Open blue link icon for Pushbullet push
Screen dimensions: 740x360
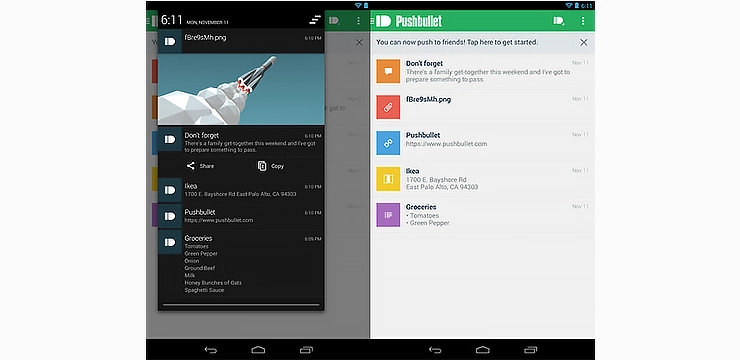pyautogui.click(x=388, y=143)
